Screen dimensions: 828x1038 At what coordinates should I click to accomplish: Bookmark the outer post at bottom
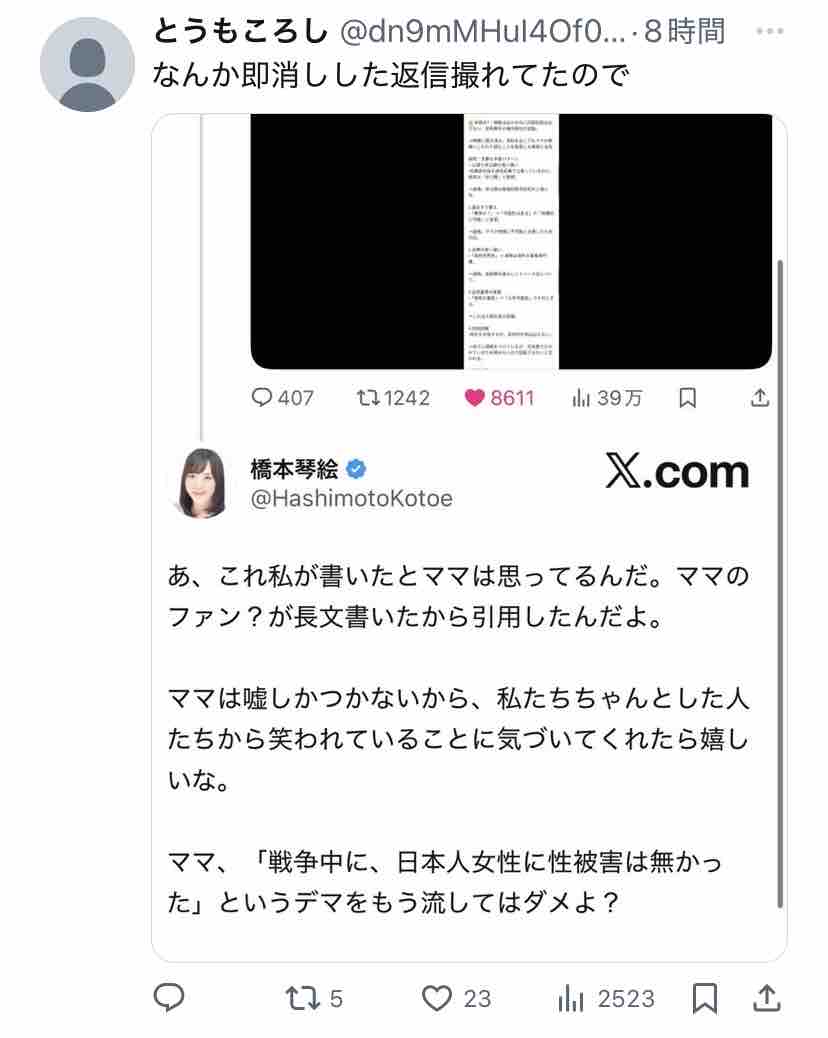pos(705,998)
